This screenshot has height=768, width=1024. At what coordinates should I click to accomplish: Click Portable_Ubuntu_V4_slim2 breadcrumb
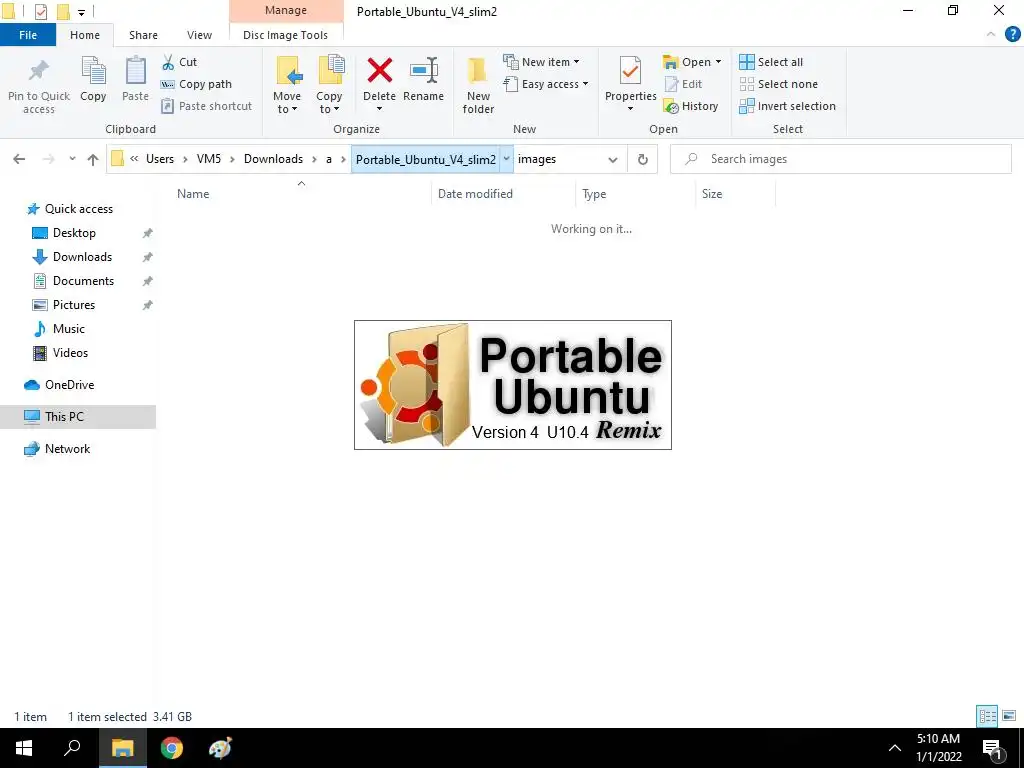tap(426, 159)
